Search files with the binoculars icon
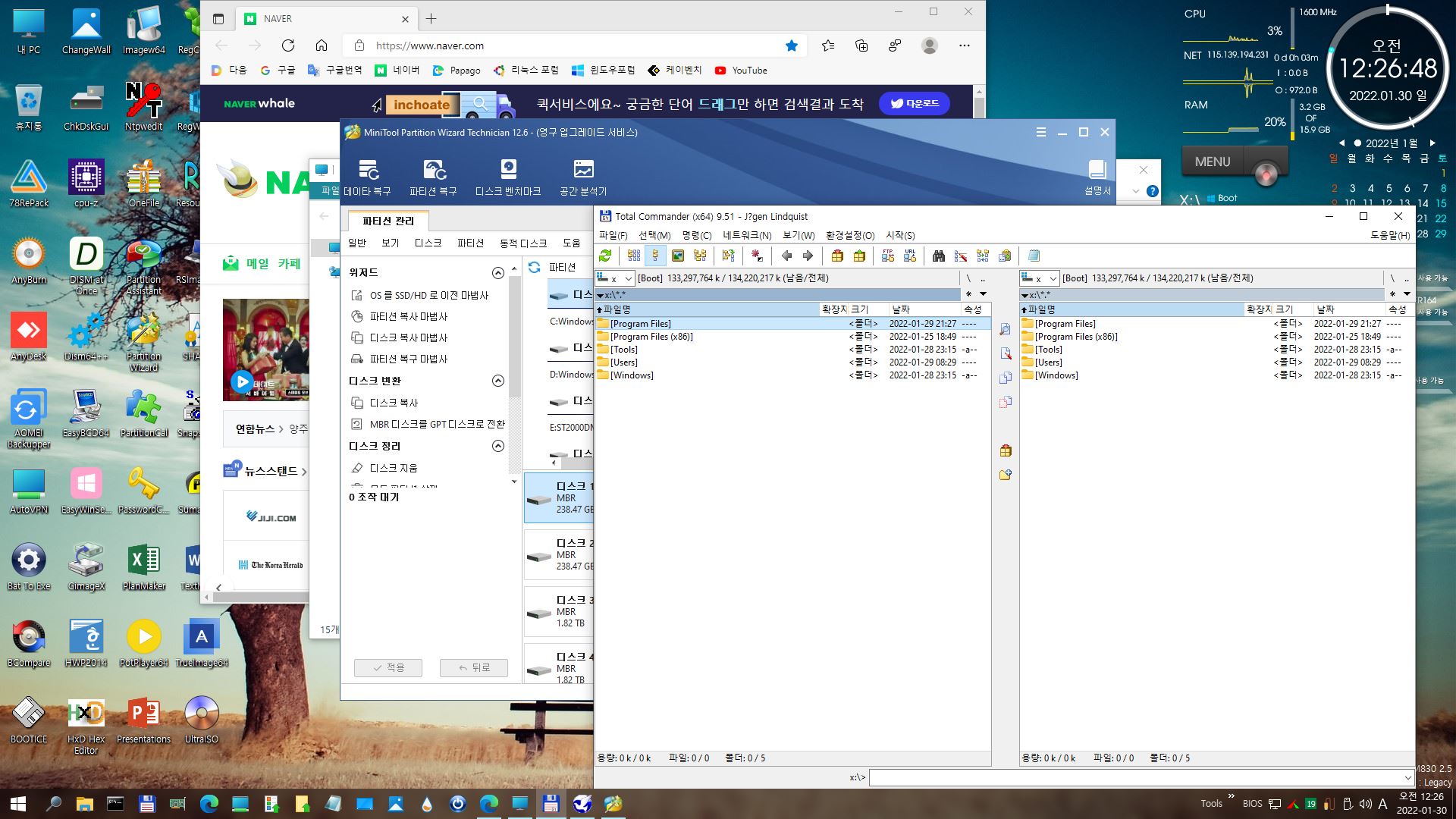 pos(939,256)
